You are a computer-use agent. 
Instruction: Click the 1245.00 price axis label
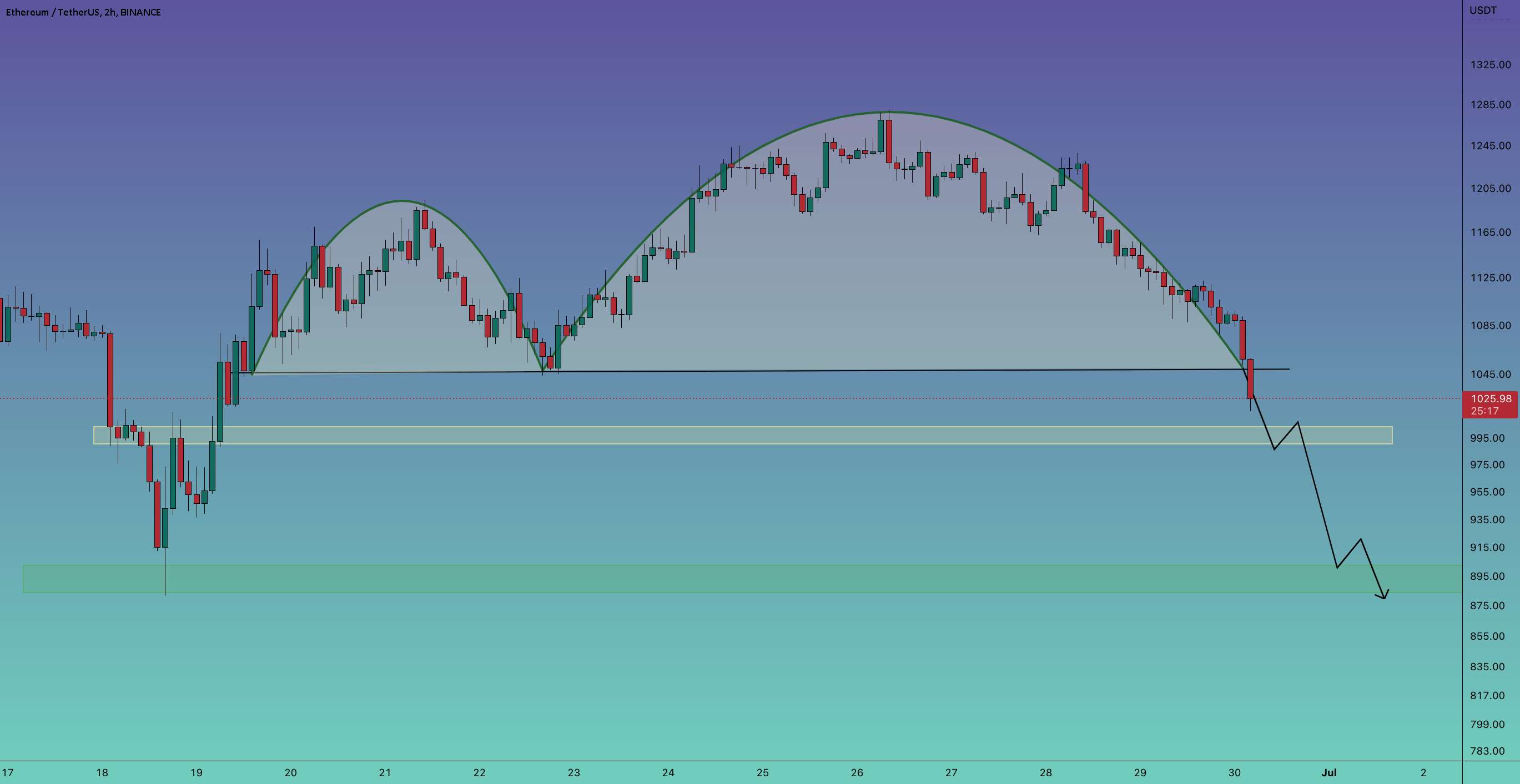tap(1491, 146)
